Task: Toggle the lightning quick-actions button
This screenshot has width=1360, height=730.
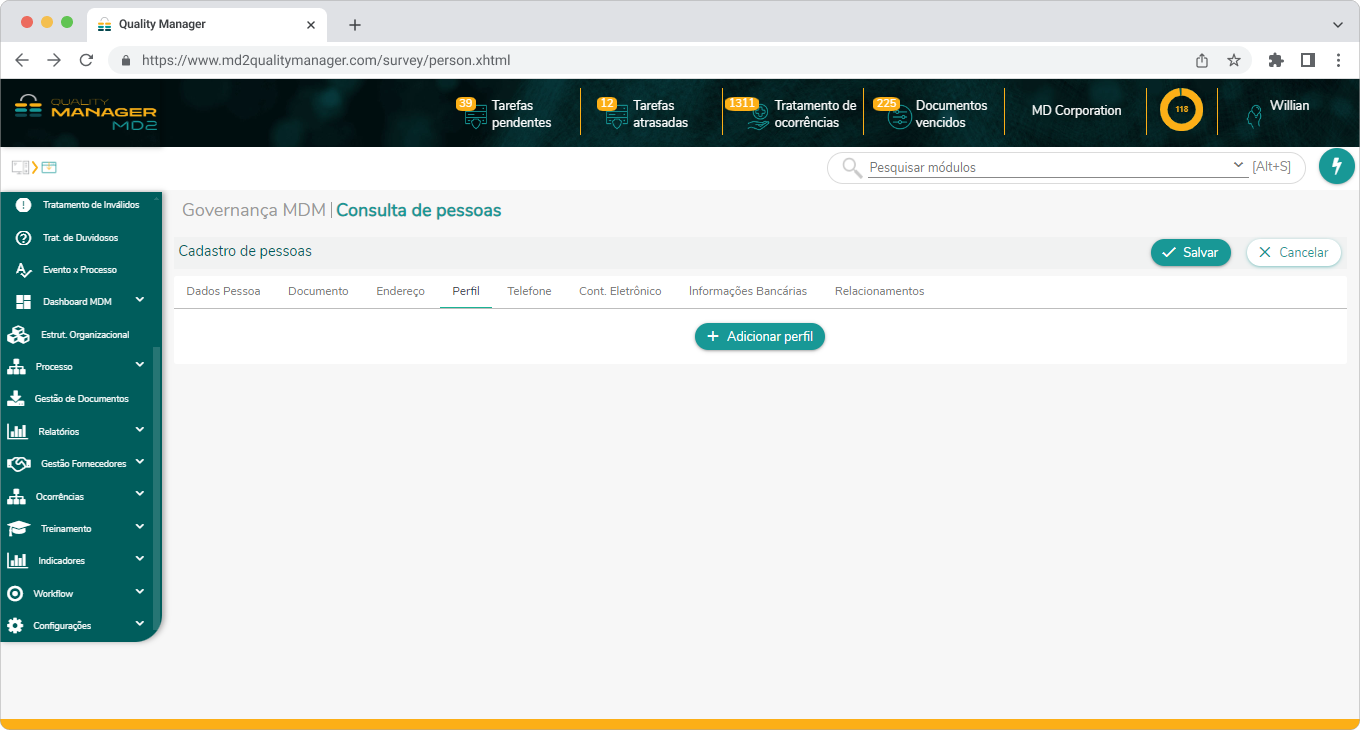Action: coord(1336,166)
